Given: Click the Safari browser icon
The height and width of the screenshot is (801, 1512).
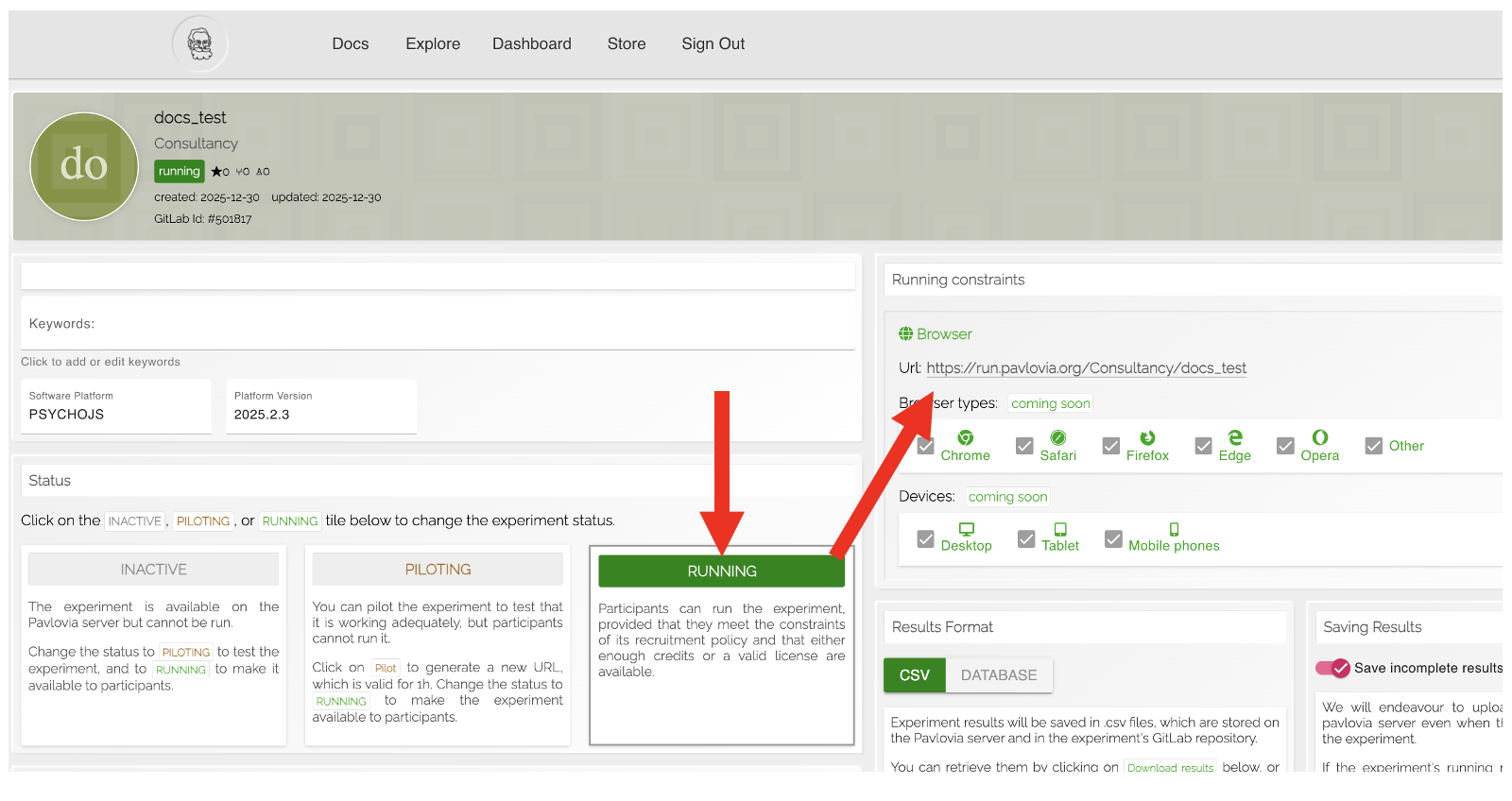Looking at the screenshot, I should [1057, 437].
